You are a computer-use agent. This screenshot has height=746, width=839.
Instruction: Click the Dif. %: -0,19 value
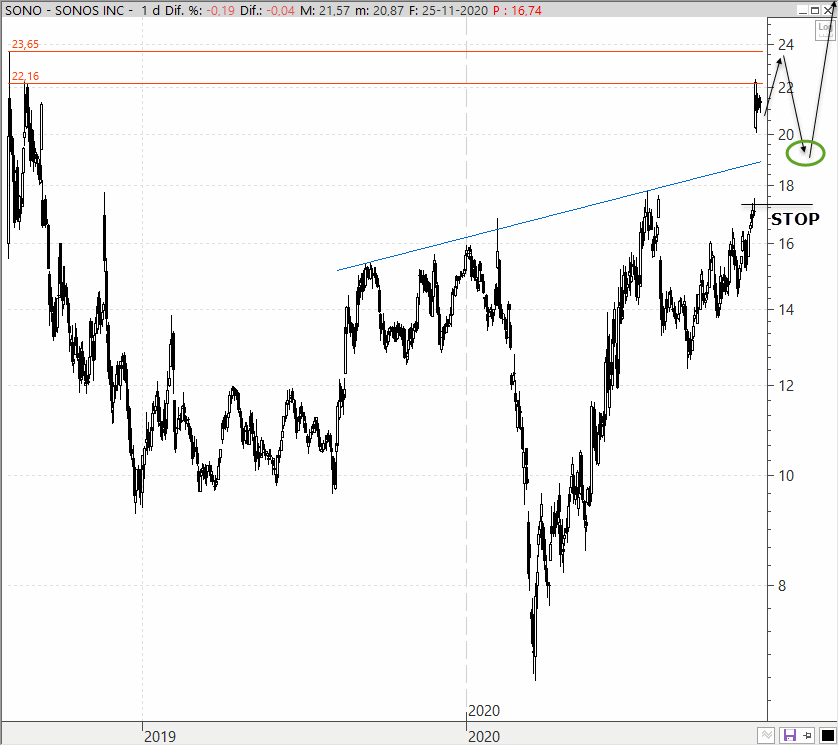pos(200,11)
